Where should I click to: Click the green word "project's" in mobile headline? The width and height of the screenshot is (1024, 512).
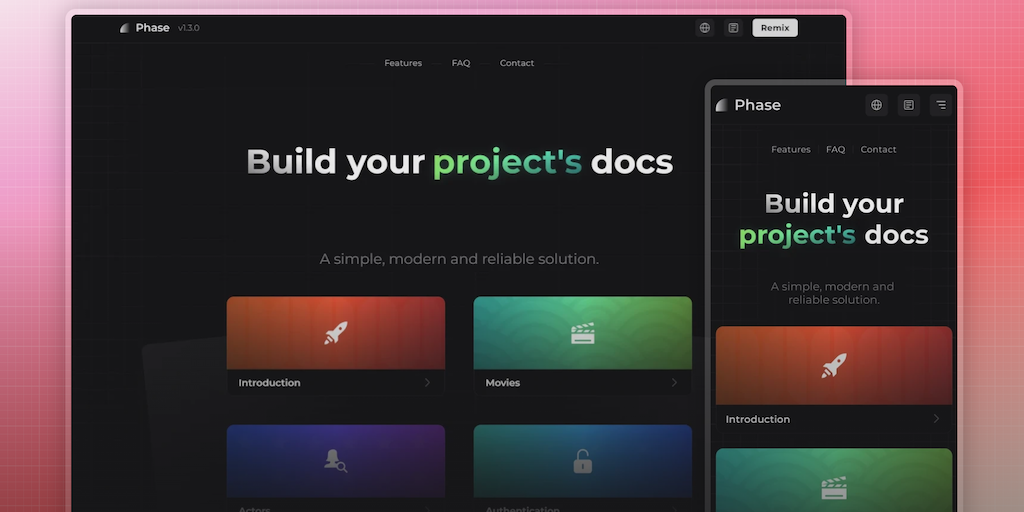797,235
